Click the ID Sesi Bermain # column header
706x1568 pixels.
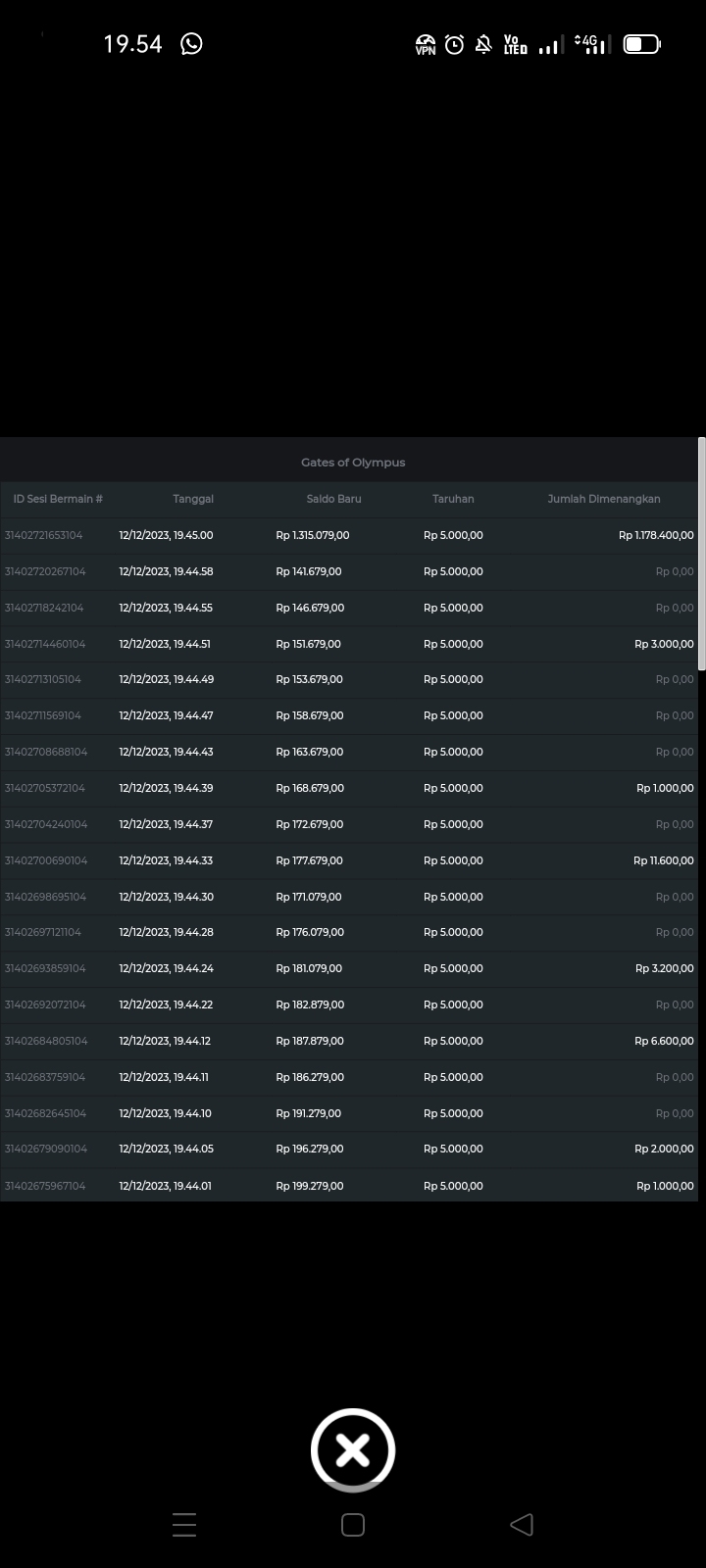click(x=58, y=499)
